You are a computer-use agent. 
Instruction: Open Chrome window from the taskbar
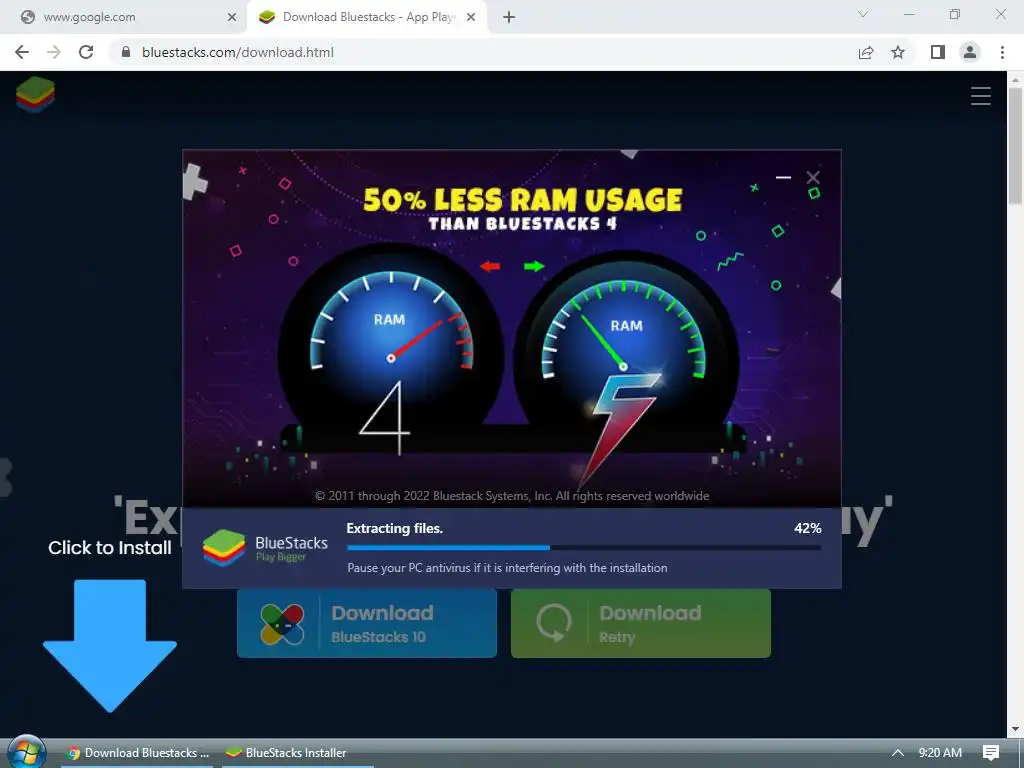pyautogui.click(x=138, y=753)
